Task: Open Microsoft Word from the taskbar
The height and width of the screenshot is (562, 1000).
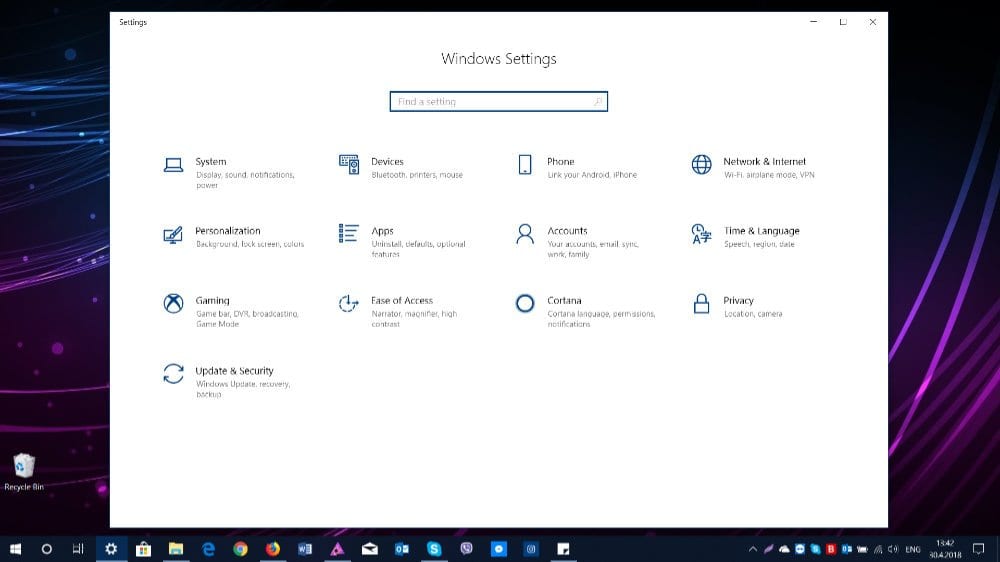Action: coord(305,549)
